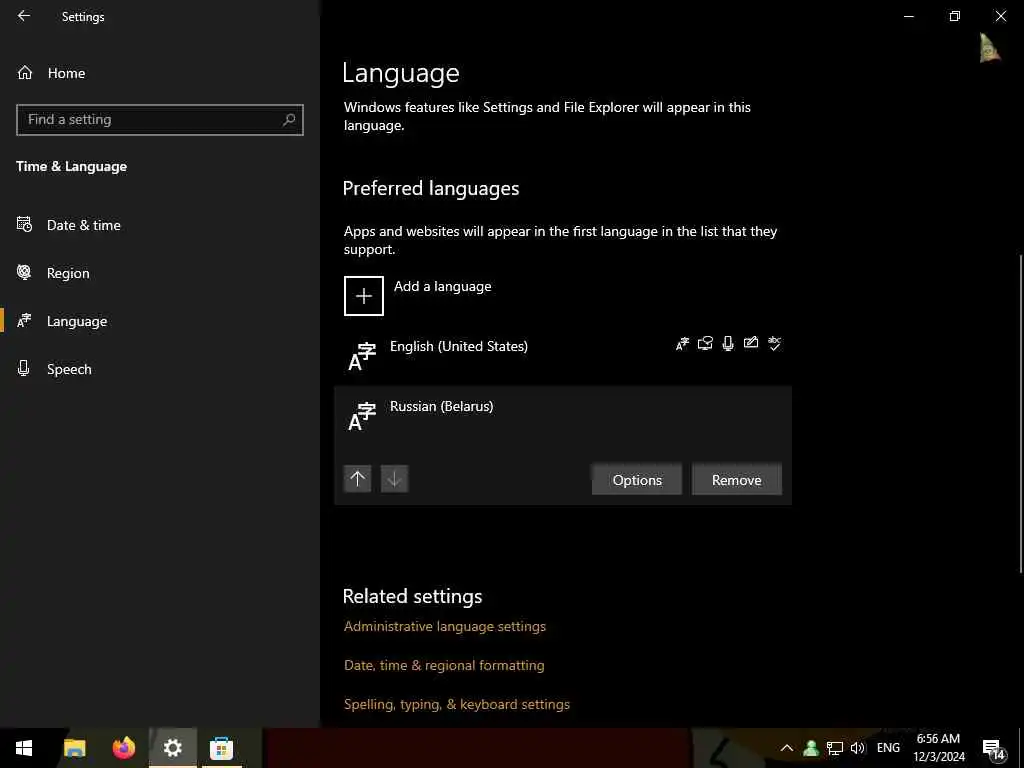Click the settings page vertical scrollbar
This screenshot has height=768, width=1024.
(x=1021, y=415)
